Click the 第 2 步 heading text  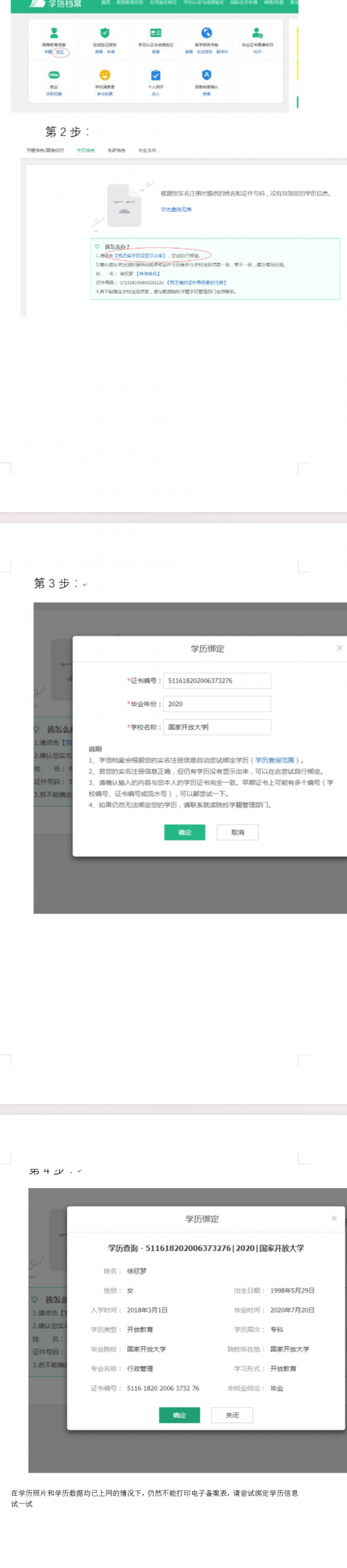click(68, 131)
